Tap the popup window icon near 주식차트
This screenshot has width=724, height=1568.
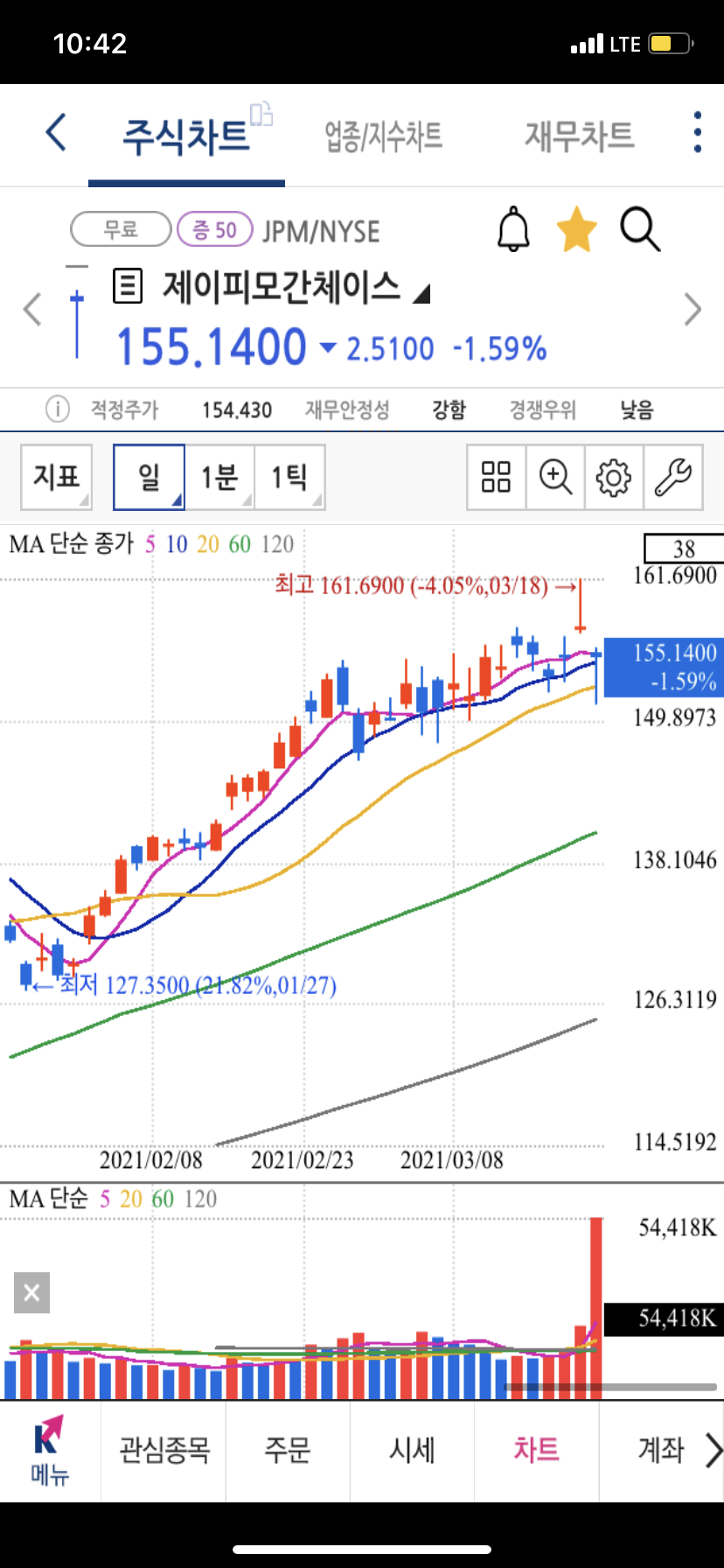click(x=261, y=114)
